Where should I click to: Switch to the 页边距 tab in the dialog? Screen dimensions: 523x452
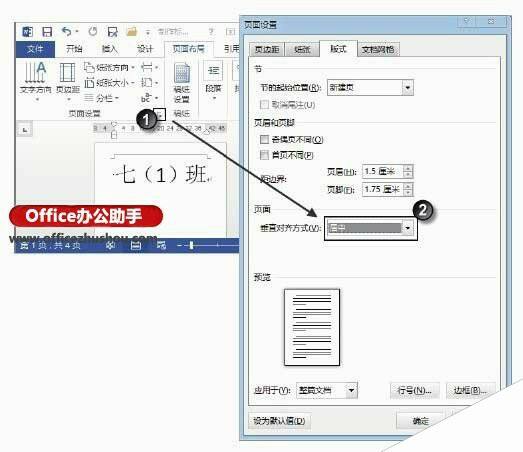pyautogui.click(x=267, y=50)
